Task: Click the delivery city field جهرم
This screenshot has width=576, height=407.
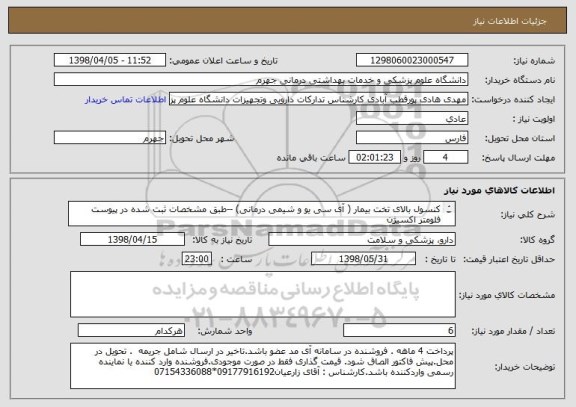Action: click(x=110, y=138)
